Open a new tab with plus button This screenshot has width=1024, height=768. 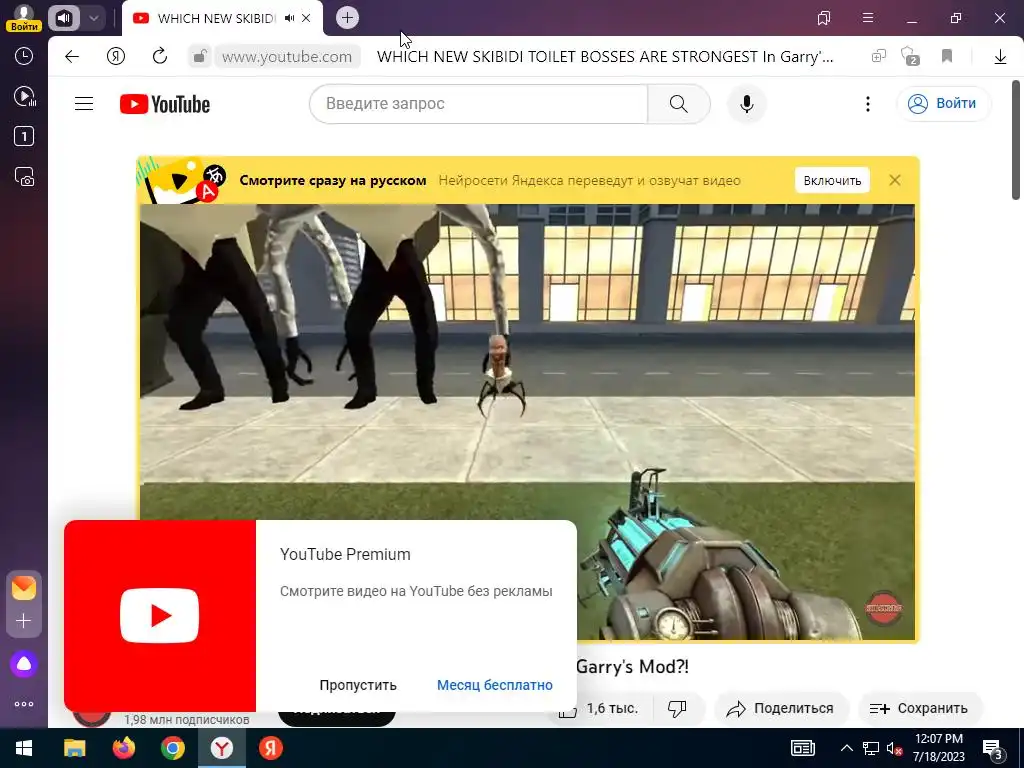tap(347, 18)
